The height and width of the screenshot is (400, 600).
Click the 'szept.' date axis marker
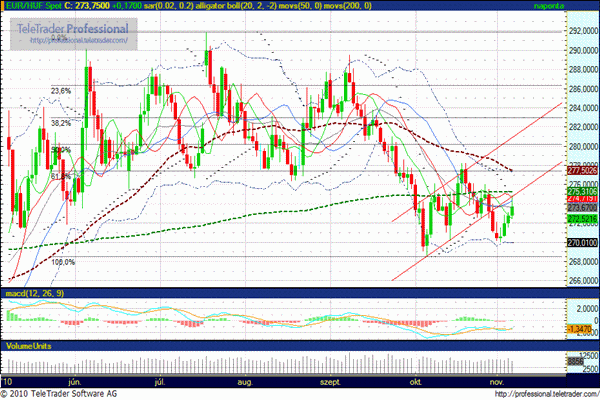point(330,381)
